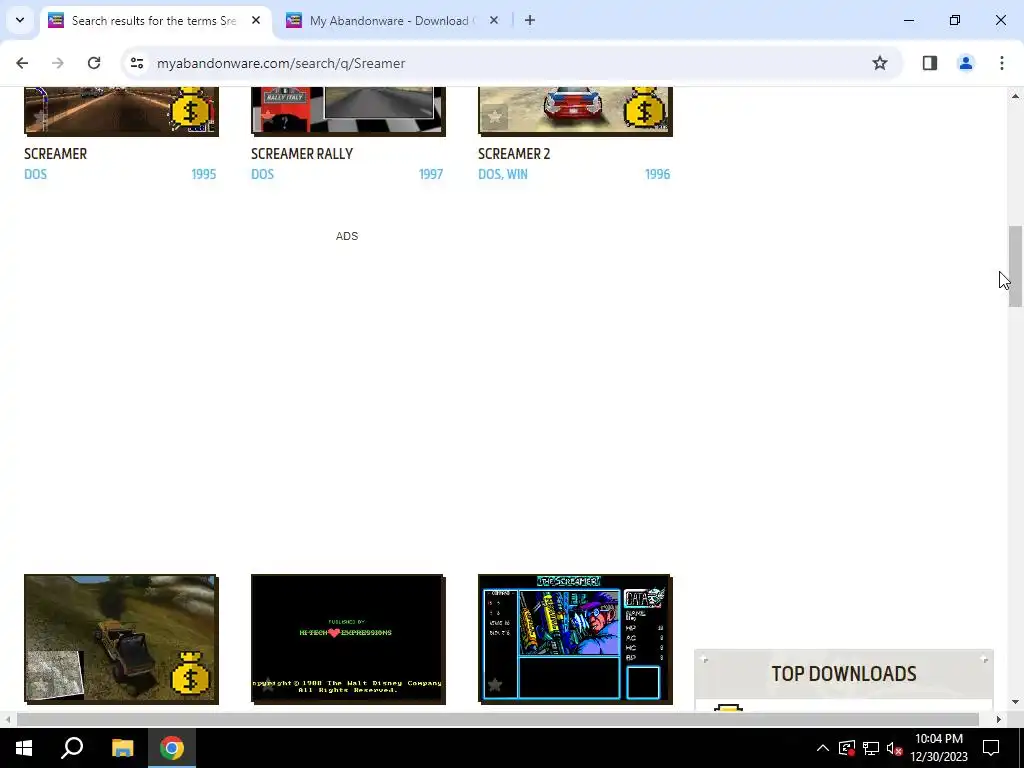
Task: Open Screamer game thumbnail
Action: pyautogui.click(x=121, y=111)
